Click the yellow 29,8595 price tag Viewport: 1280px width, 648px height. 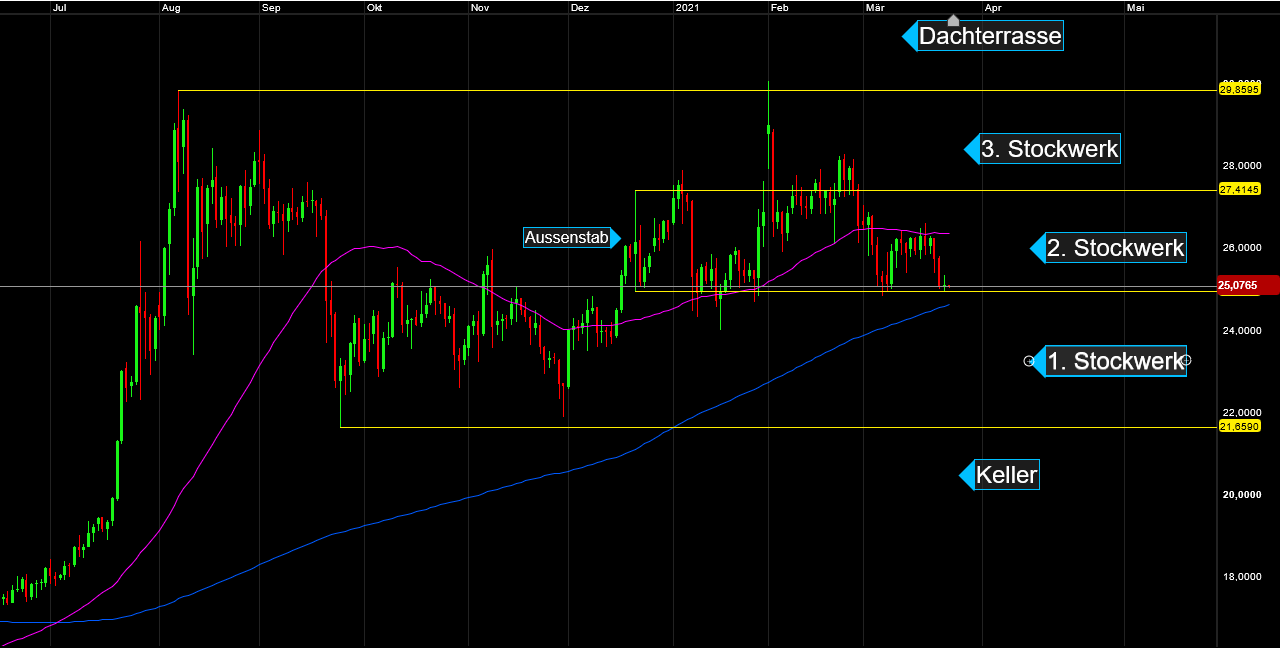click(1238, 89)
